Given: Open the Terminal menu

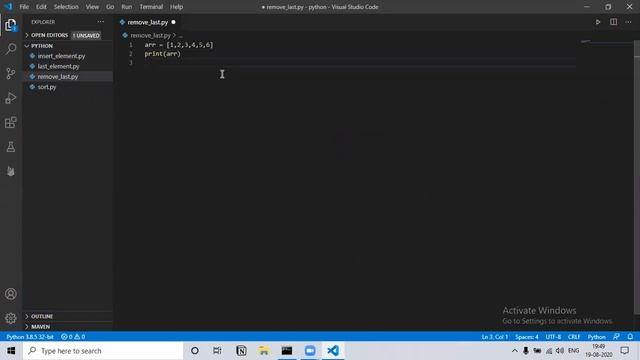Looking at the screenshot, I should click(x=151, y=7).
